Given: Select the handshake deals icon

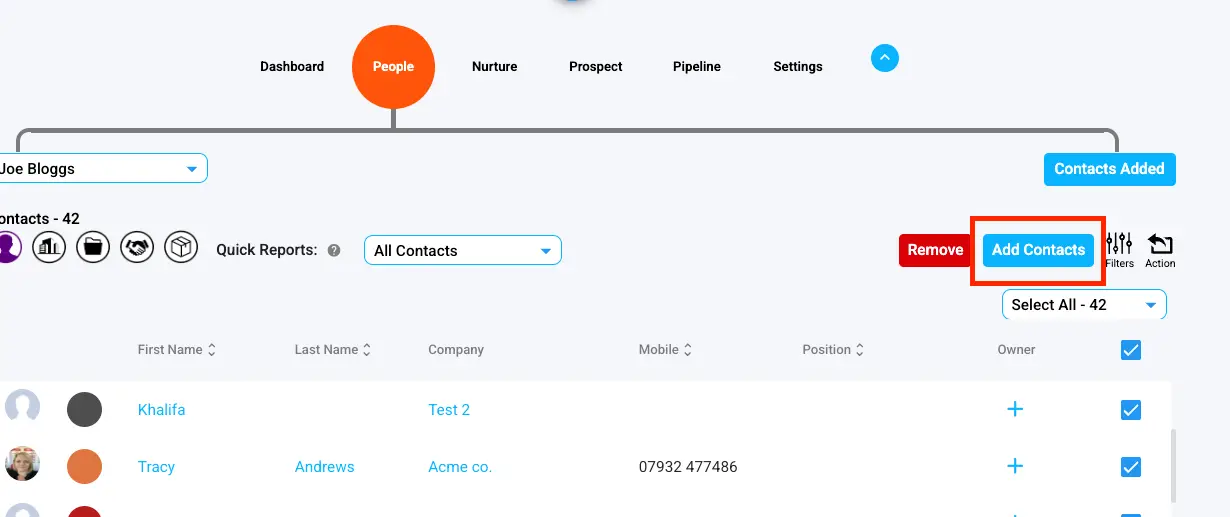Looking at the screenshot, I should 137,247.
